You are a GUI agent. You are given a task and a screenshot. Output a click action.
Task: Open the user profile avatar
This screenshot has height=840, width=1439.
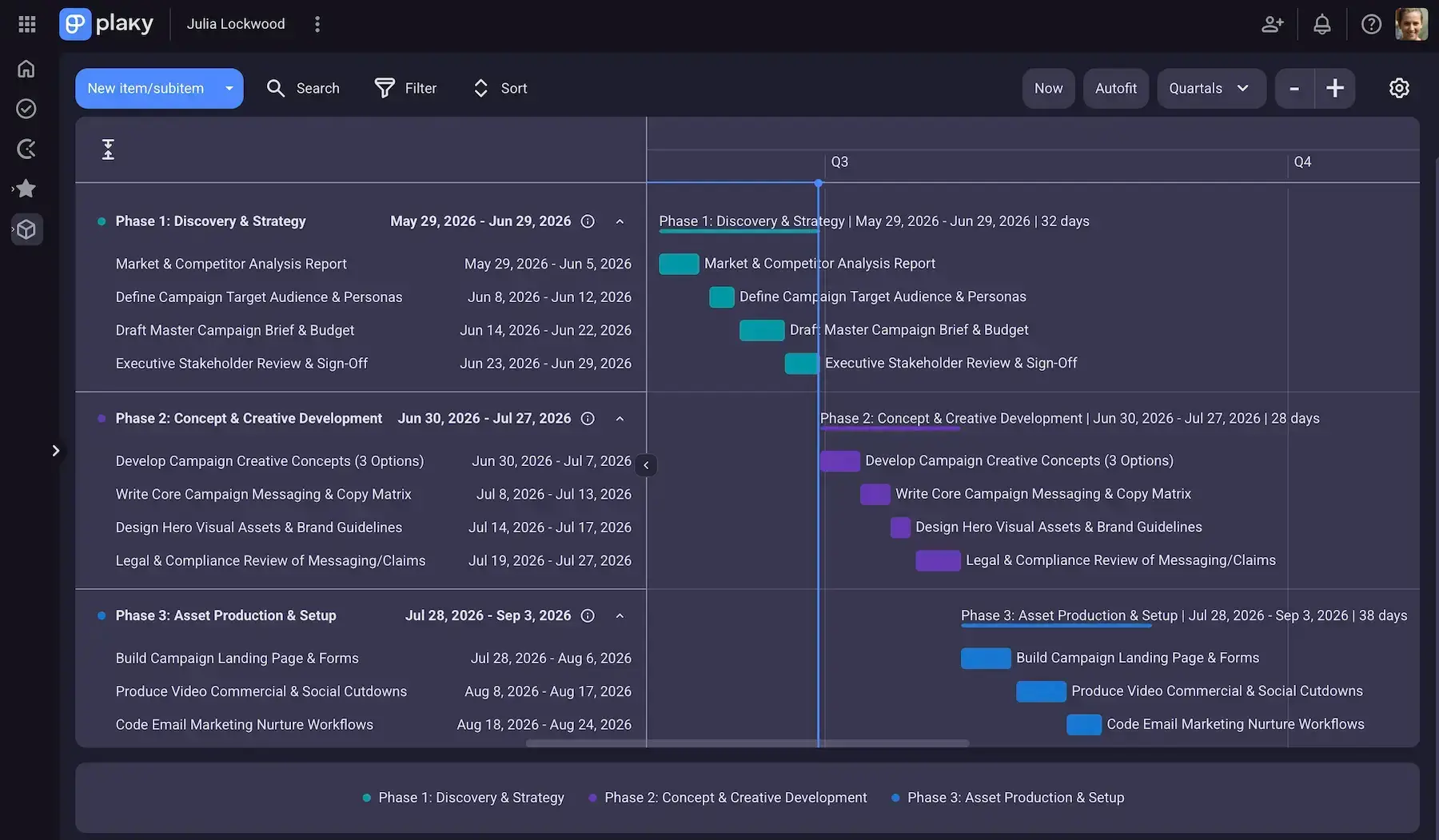[1411, 24]
